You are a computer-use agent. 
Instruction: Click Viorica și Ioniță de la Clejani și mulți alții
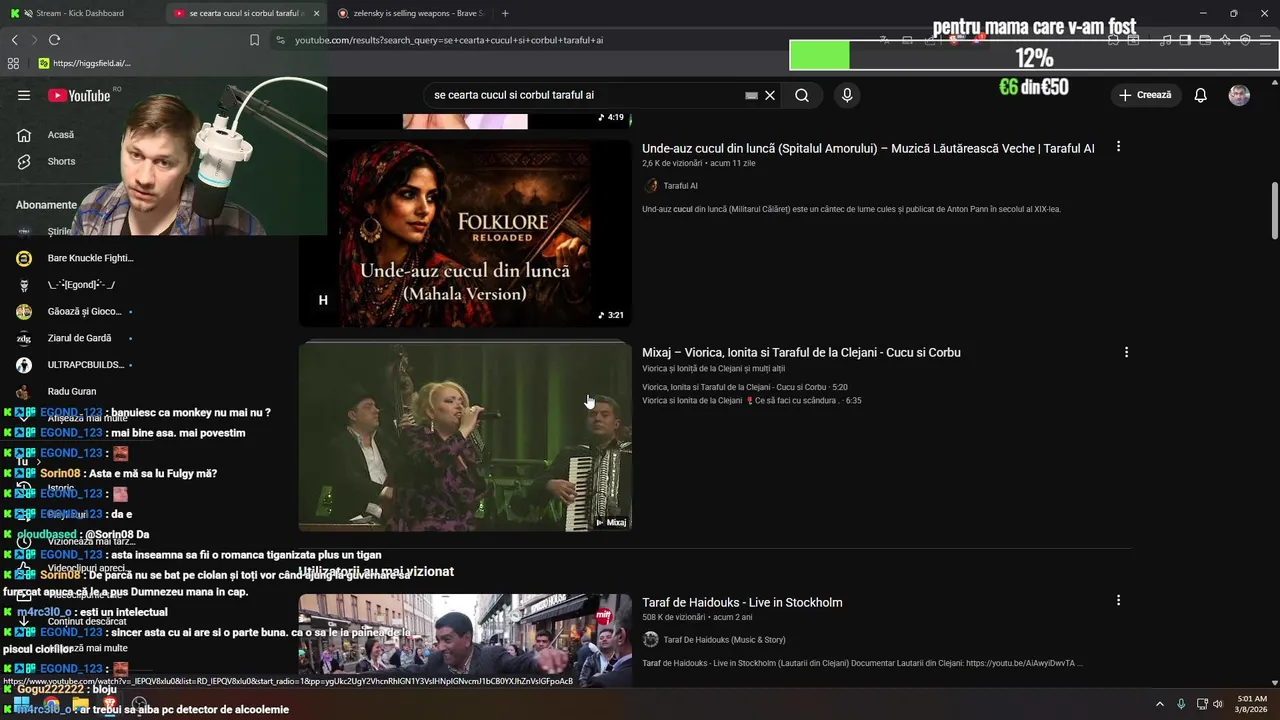[x=713, y=369]
